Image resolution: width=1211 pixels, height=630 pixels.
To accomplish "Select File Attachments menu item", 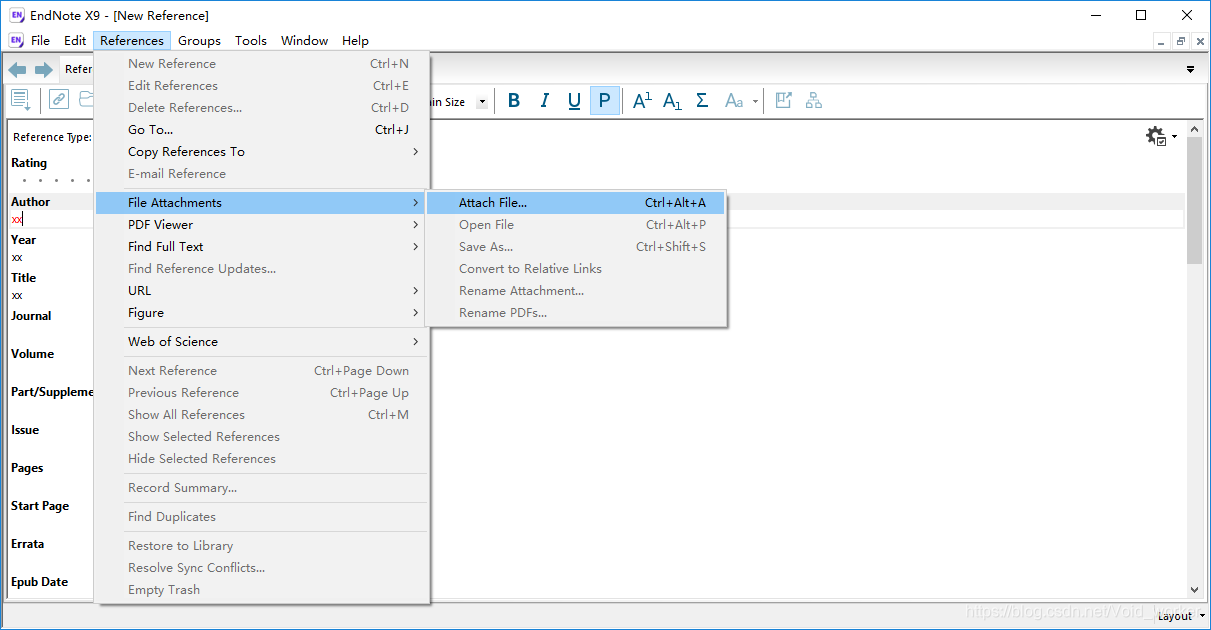I will pyautogui.click(x=262, y=203).
